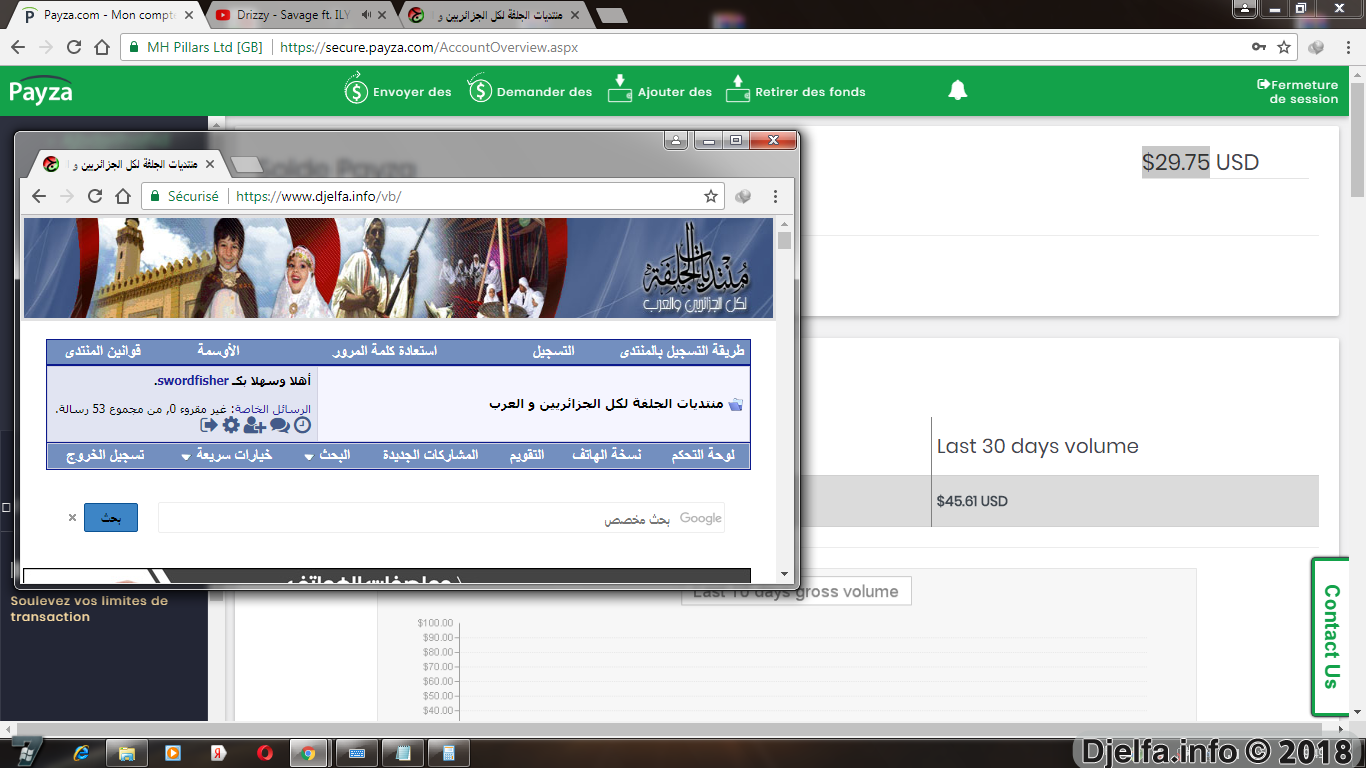Open File Explorer from taskbar
This screenshot has width=1366, height=768.
[x=127, y=752]
